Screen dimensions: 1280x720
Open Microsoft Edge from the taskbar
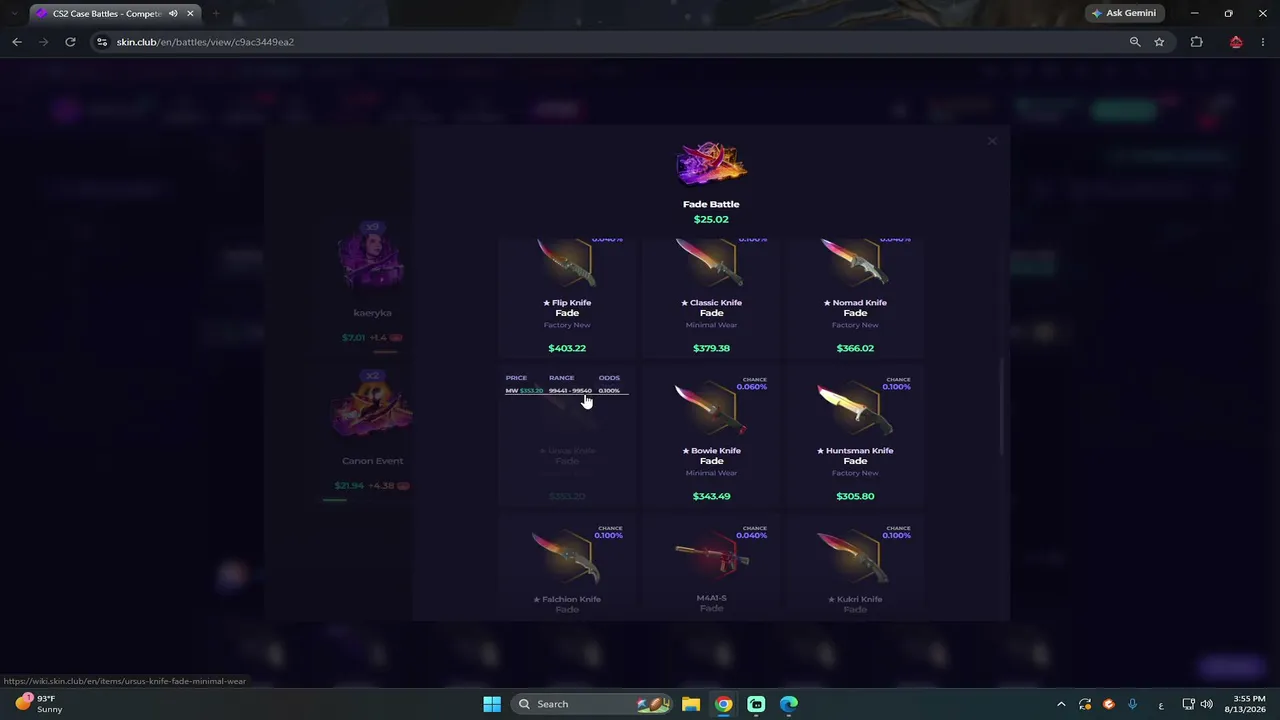click(x=789, y=704)
